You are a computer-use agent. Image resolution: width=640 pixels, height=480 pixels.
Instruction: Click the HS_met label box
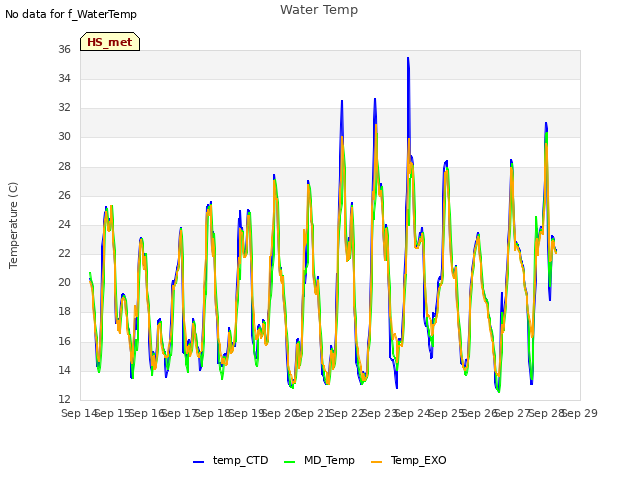[x=110, y=42]
